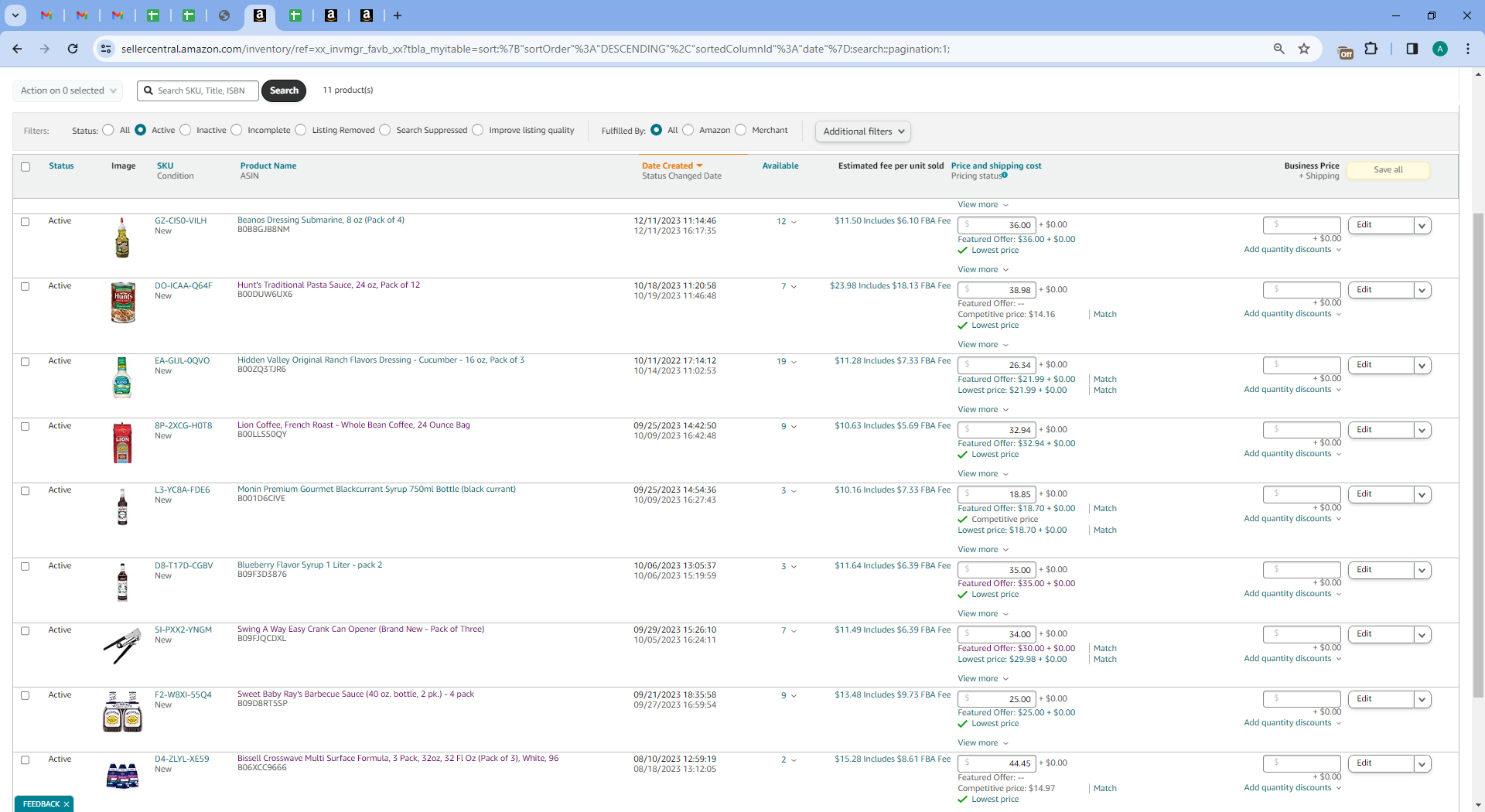This screenshot has height=812, width=1485.
Task: Select the Listing Removed status filter
Action: tap(301, 130)
